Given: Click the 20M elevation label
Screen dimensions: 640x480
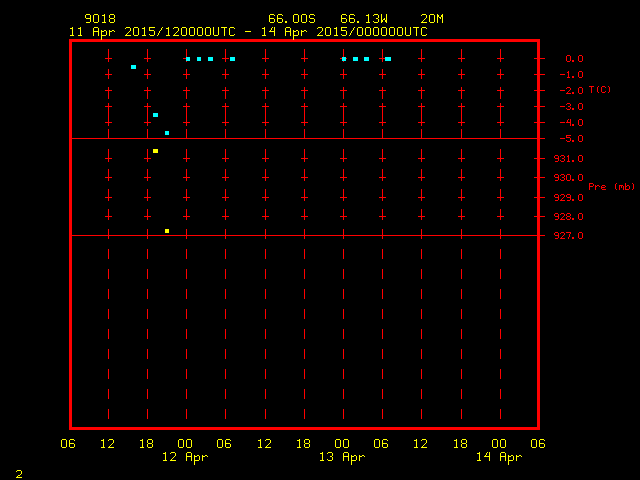Looking at the screenshot, I should pyautogui.click(x=432, y=19).
